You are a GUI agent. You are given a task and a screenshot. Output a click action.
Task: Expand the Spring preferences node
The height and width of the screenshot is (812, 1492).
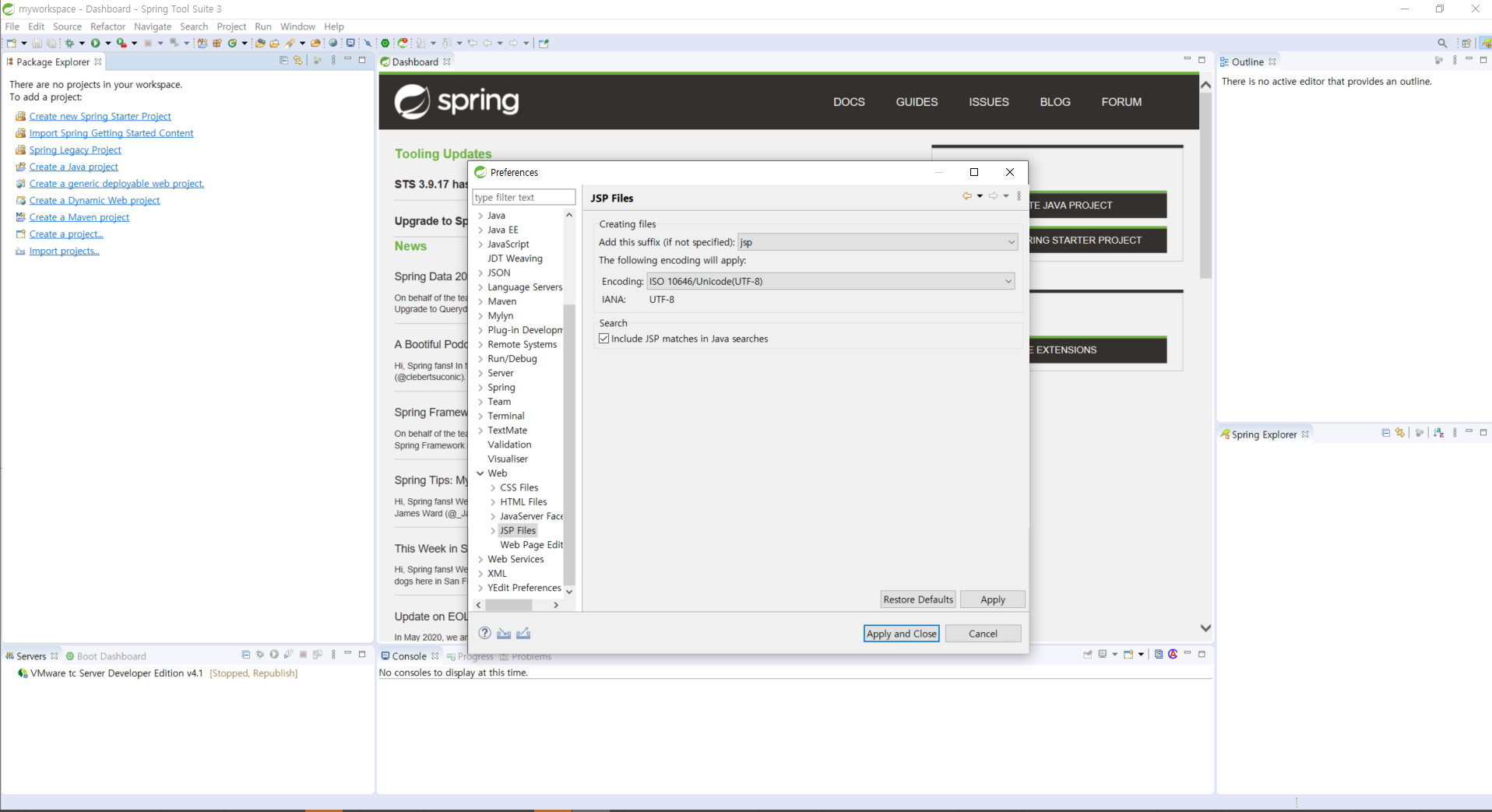coord(480,388)
